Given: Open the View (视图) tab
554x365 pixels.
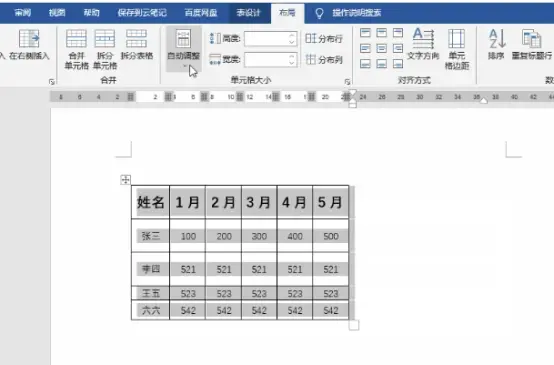Looking at the screenshot, I should (57, 13).
